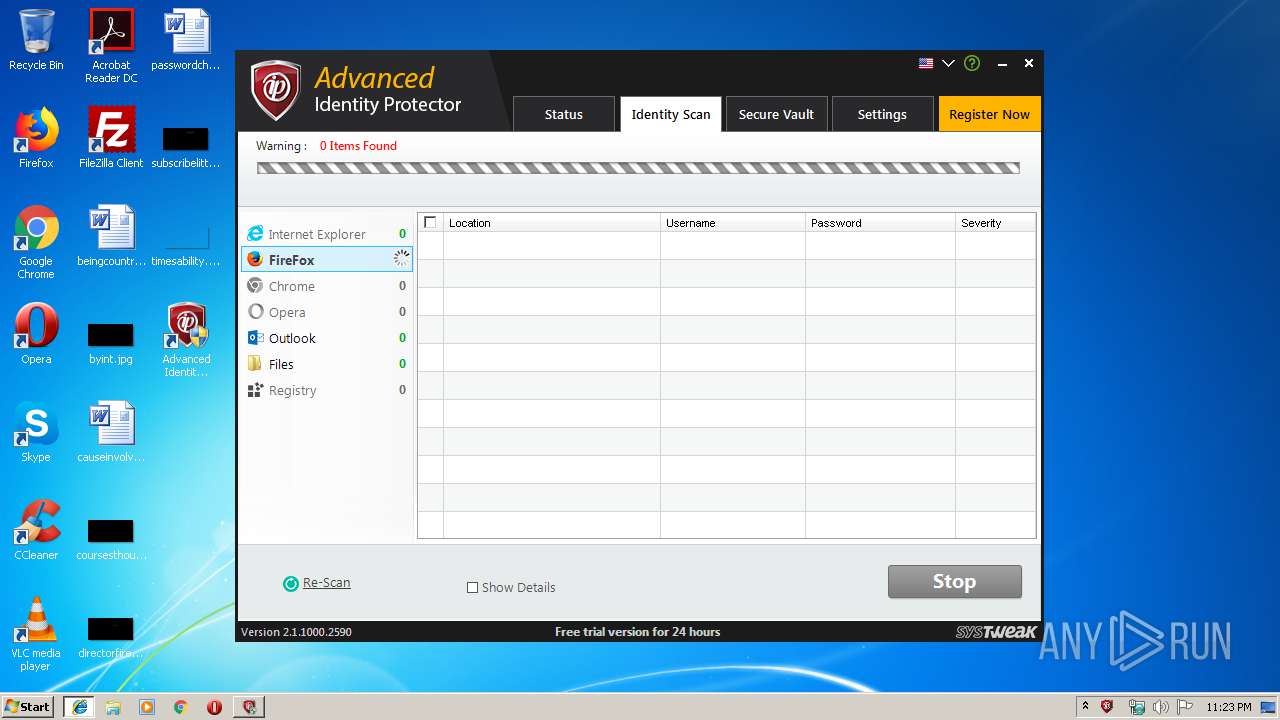This screenshot has width=1280, height=720.
Task: Click the Version 2.1.1000.2590 text
Action: (x=296, y=632)
